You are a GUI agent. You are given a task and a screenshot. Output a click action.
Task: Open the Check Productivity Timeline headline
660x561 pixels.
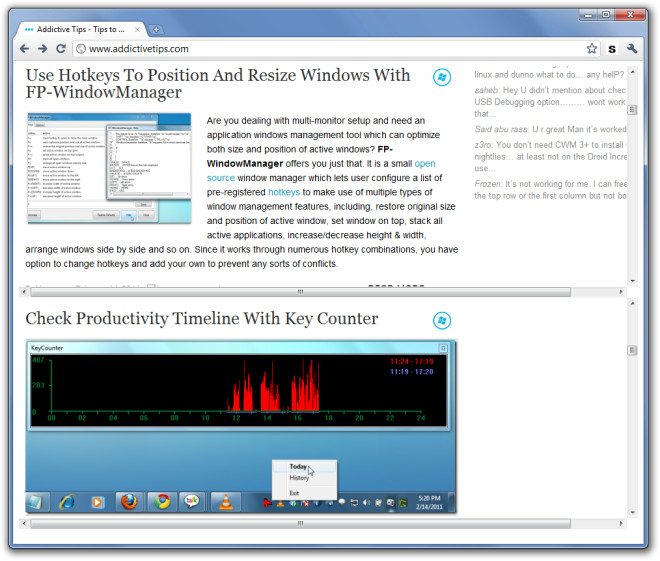point(202,319)
